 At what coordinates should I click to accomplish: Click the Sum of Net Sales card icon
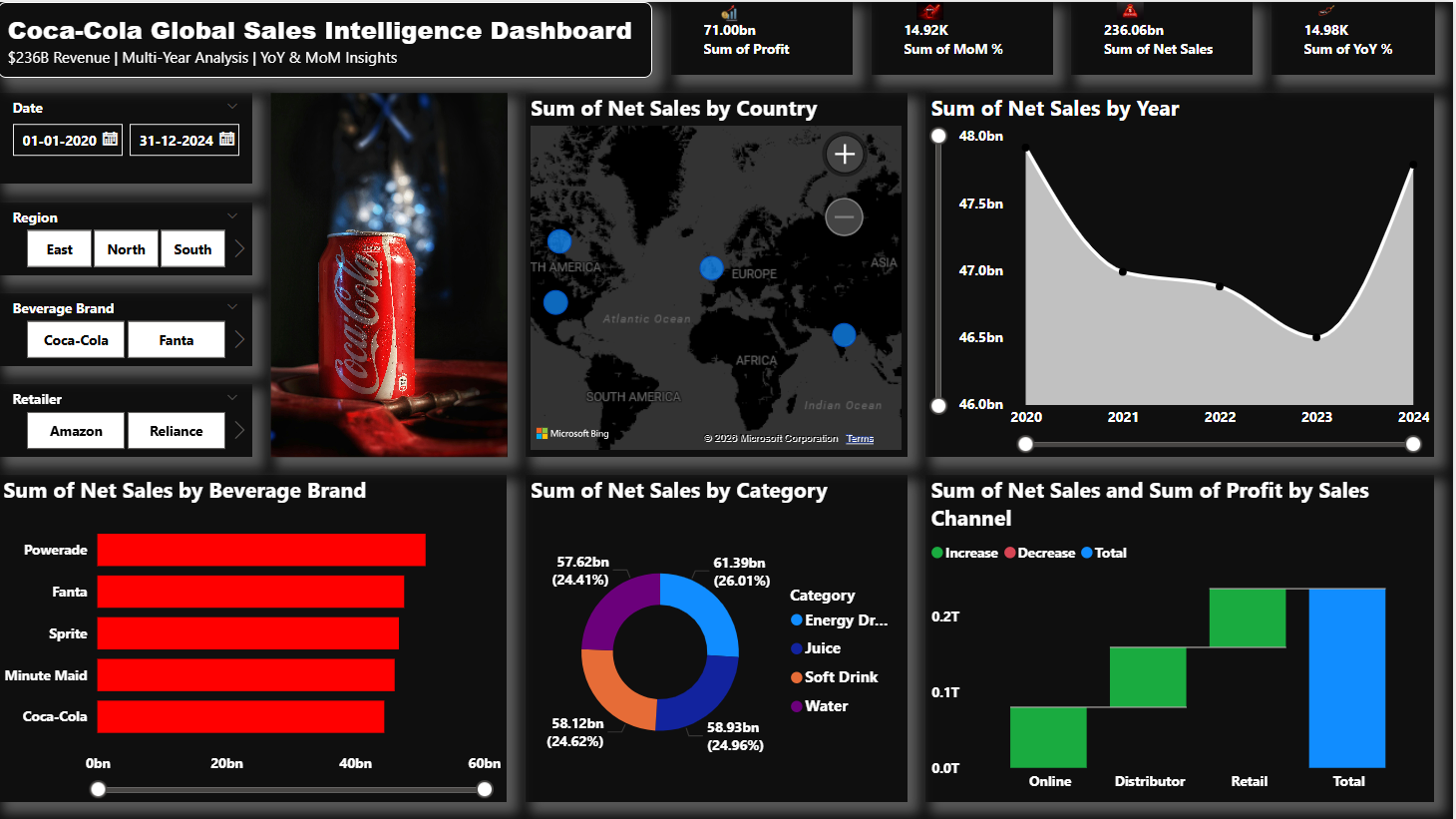coord(1130,12)
